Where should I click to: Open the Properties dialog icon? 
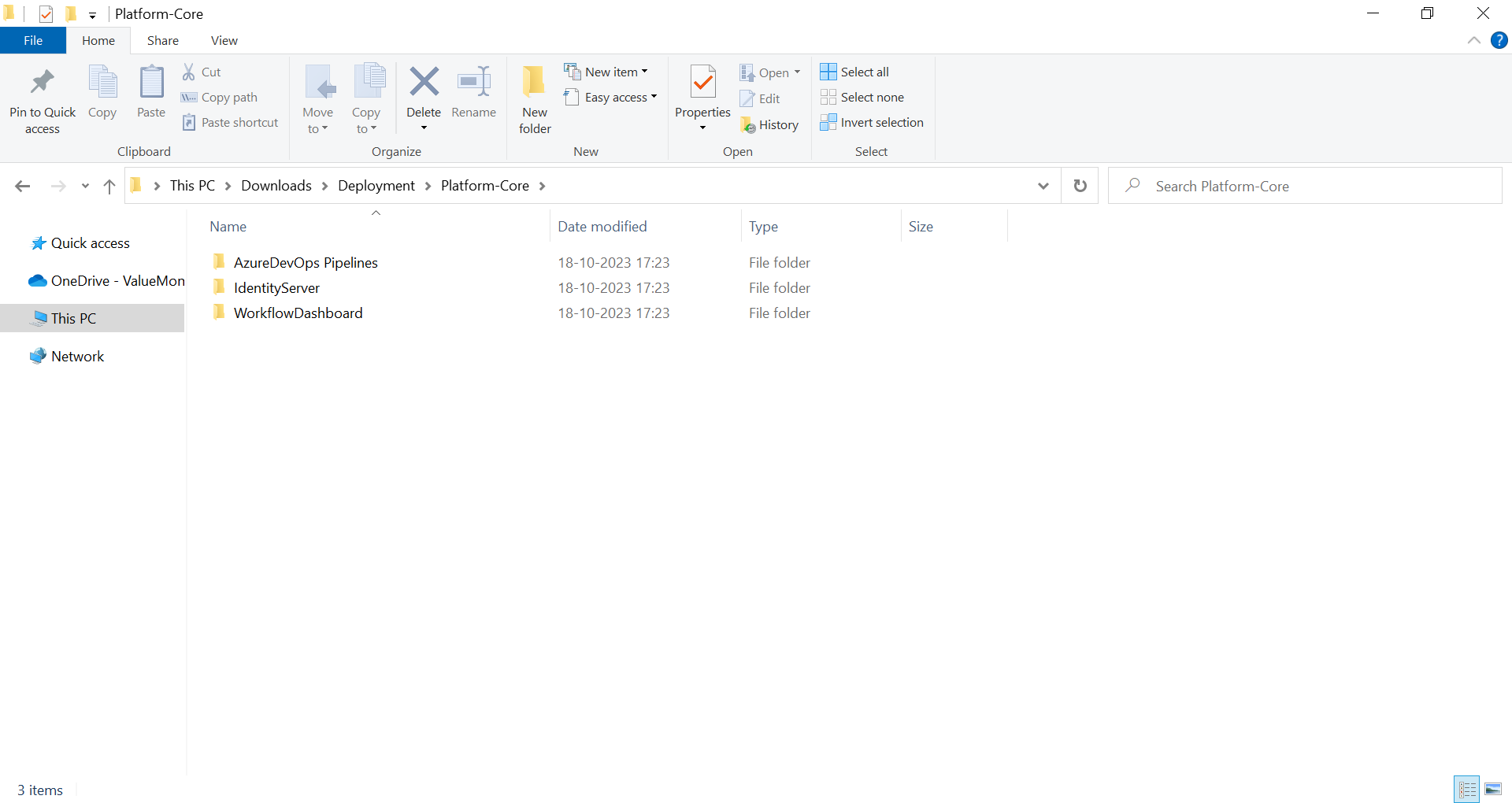[x=702, y=82]
